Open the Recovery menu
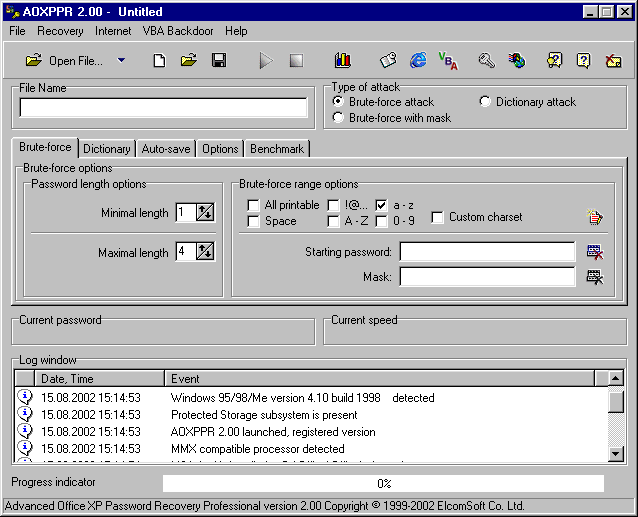 [60, 31]
